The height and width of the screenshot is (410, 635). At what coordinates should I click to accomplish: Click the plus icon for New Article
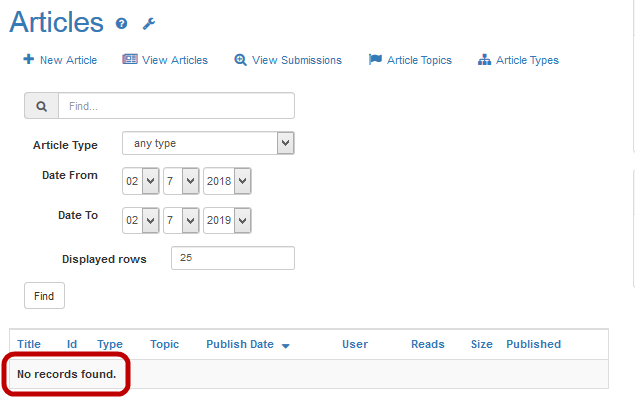click(28, 60)
